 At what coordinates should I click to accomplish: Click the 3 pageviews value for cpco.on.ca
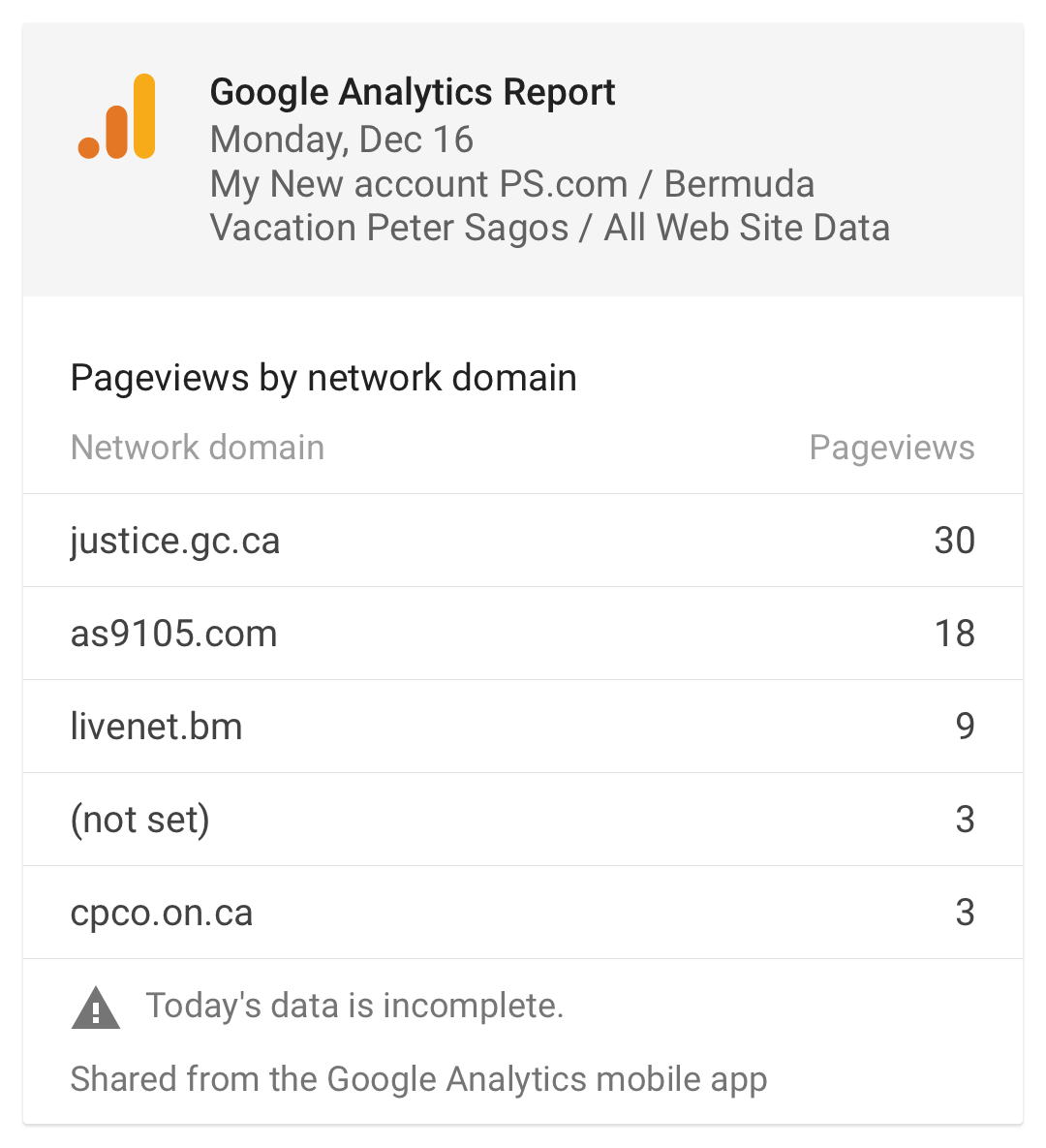tap(966, 913)
